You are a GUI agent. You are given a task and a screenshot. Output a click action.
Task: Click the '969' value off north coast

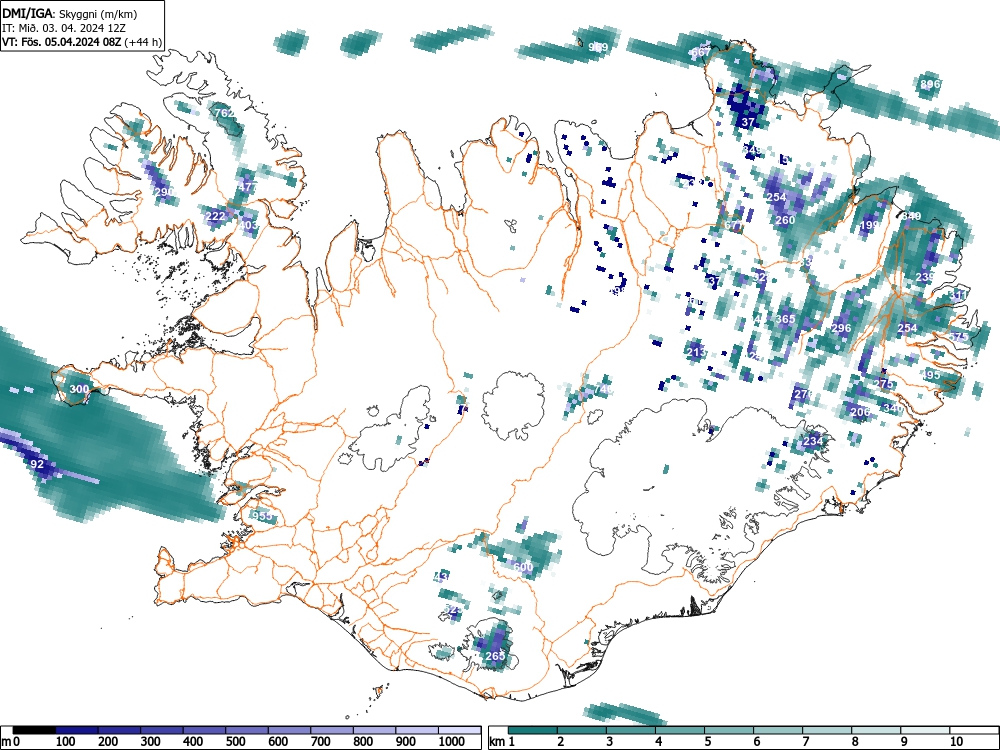point(598,47)
